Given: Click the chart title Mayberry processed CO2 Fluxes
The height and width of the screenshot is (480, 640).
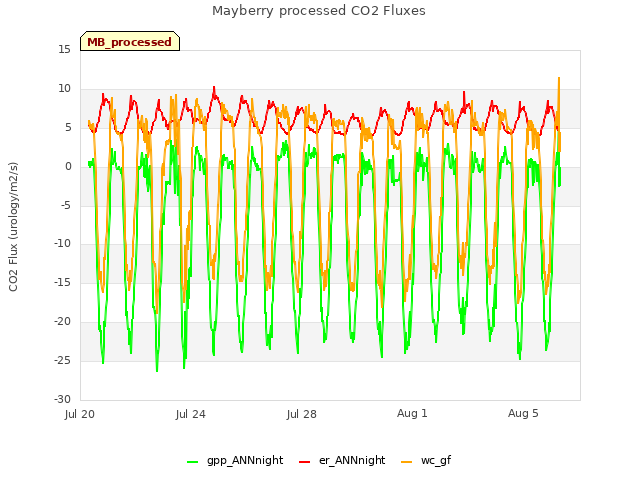Looking at the screenshot, I should click(x=319, y=11).
